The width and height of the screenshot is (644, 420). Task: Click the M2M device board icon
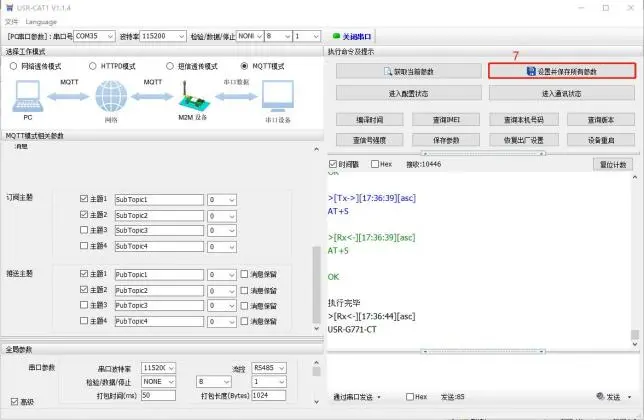click(193, 97)
